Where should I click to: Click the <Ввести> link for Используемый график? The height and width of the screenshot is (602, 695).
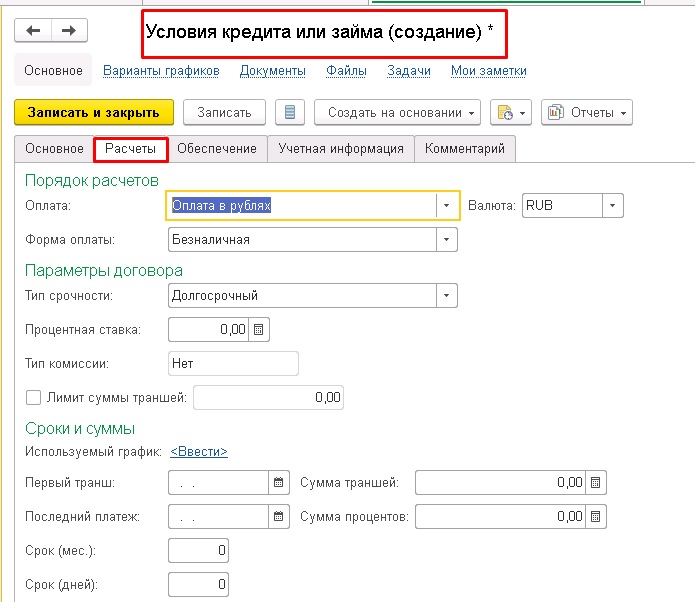pos(199,451)
